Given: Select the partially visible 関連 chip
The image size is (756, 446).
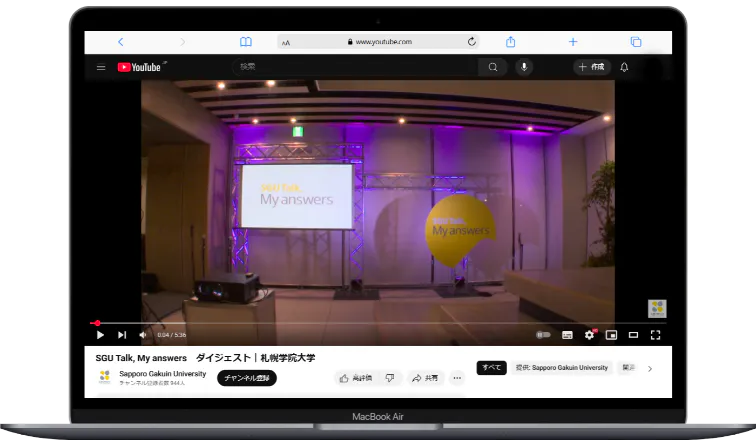Looking at the screenshot, I should 628,367.
